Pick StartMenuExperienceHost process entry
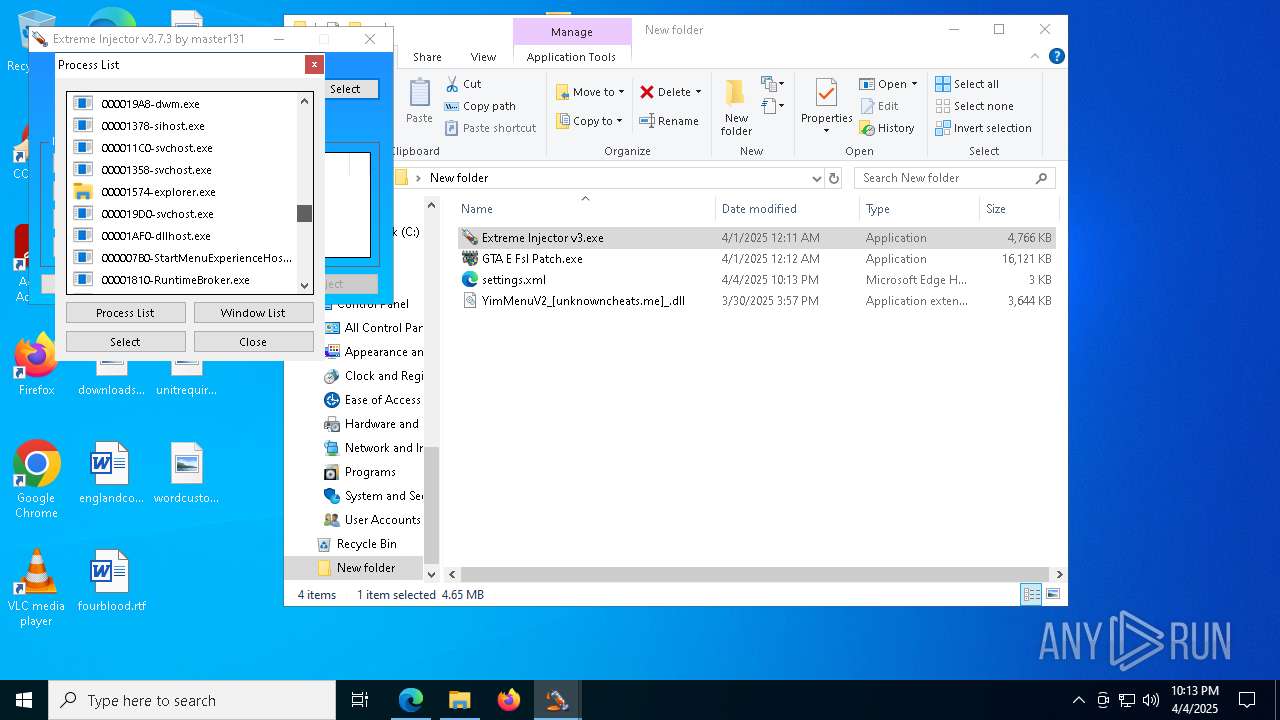1280x720 pixels. (x=197, y=258)
